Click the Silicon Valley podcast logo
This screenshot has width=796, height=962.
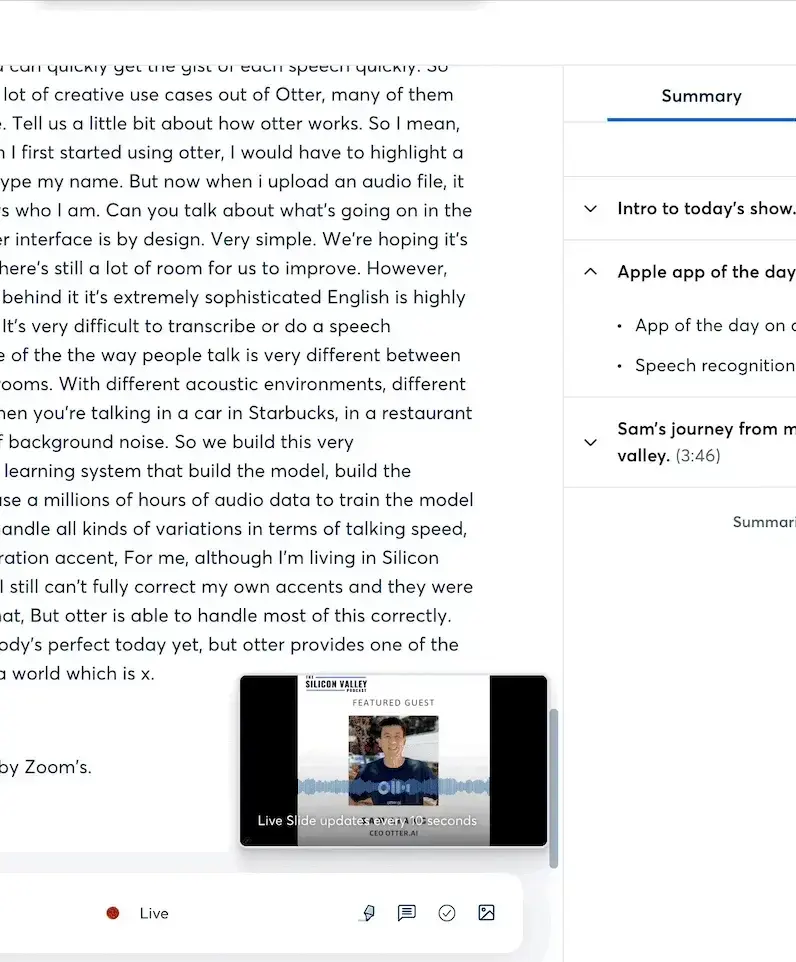click(336, 684)
